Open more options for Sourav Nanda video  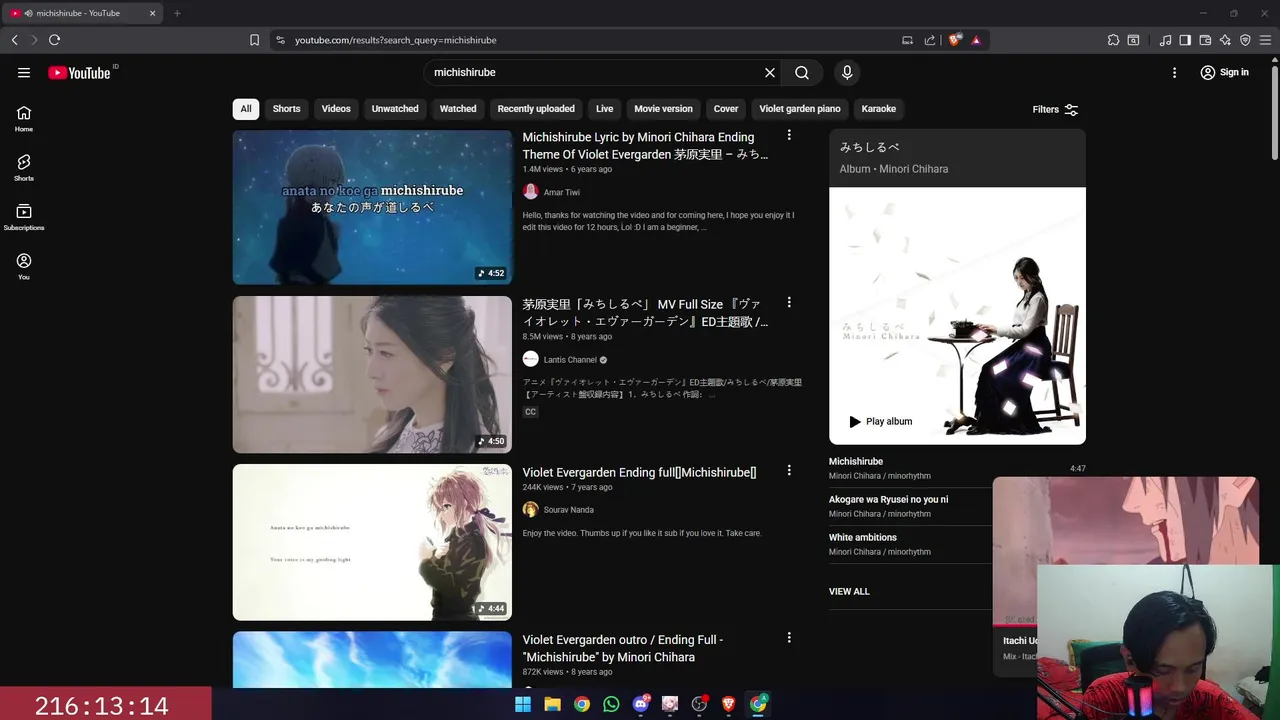(x=789, y=470)
